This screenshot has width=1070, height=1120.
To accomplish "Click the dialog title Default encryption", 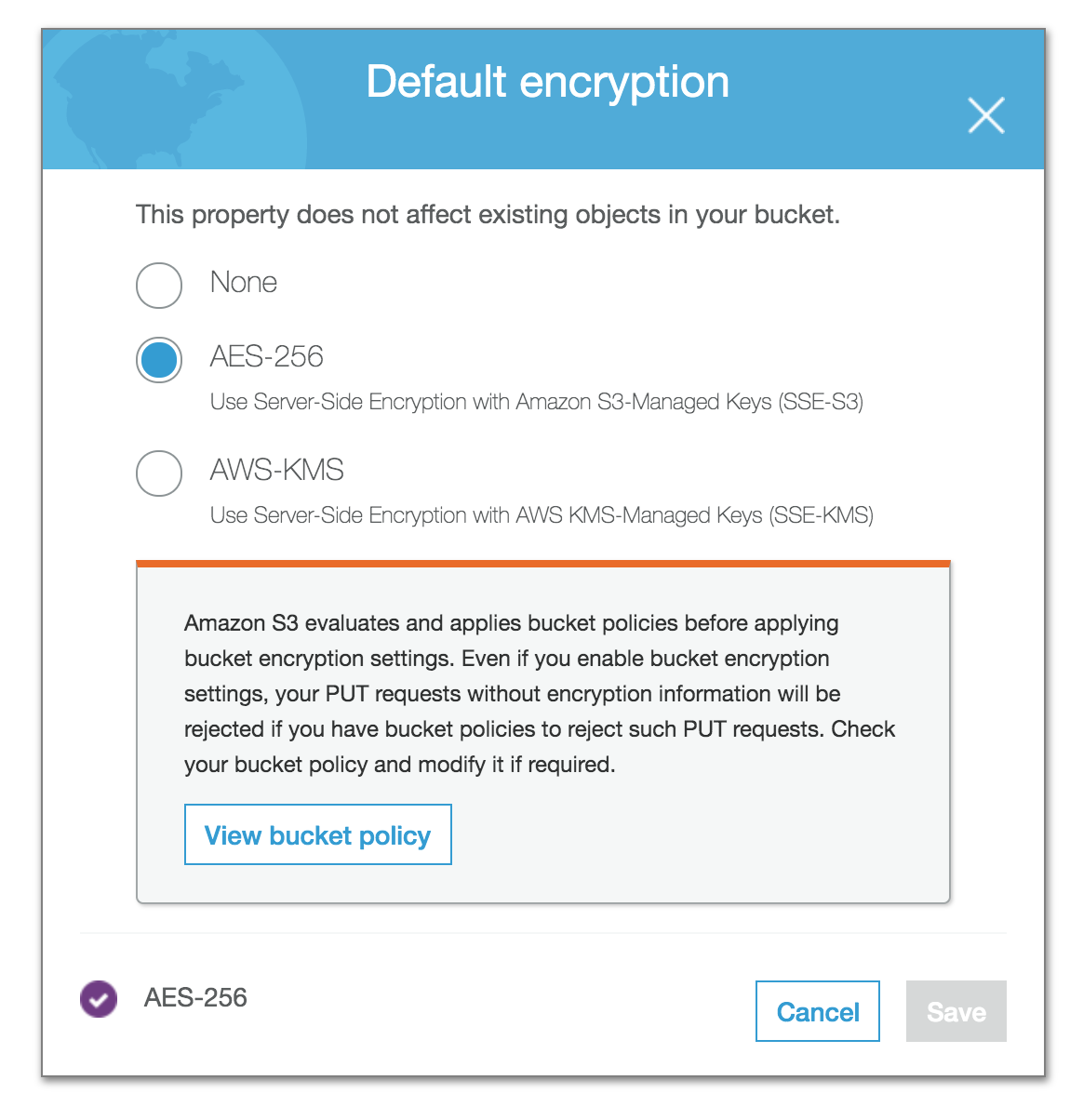I will click(548, 82).
